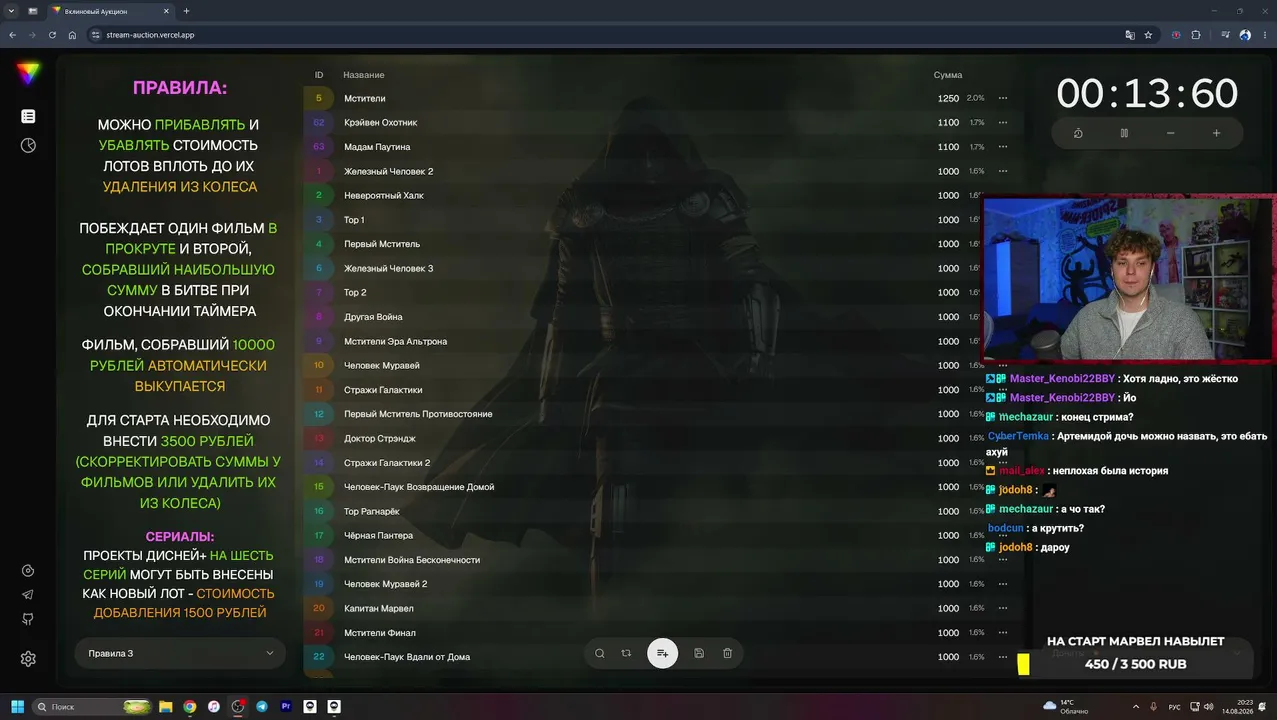Pause the auction timer
Screen dimensions: 1277x720
[x=1124, y=133]
